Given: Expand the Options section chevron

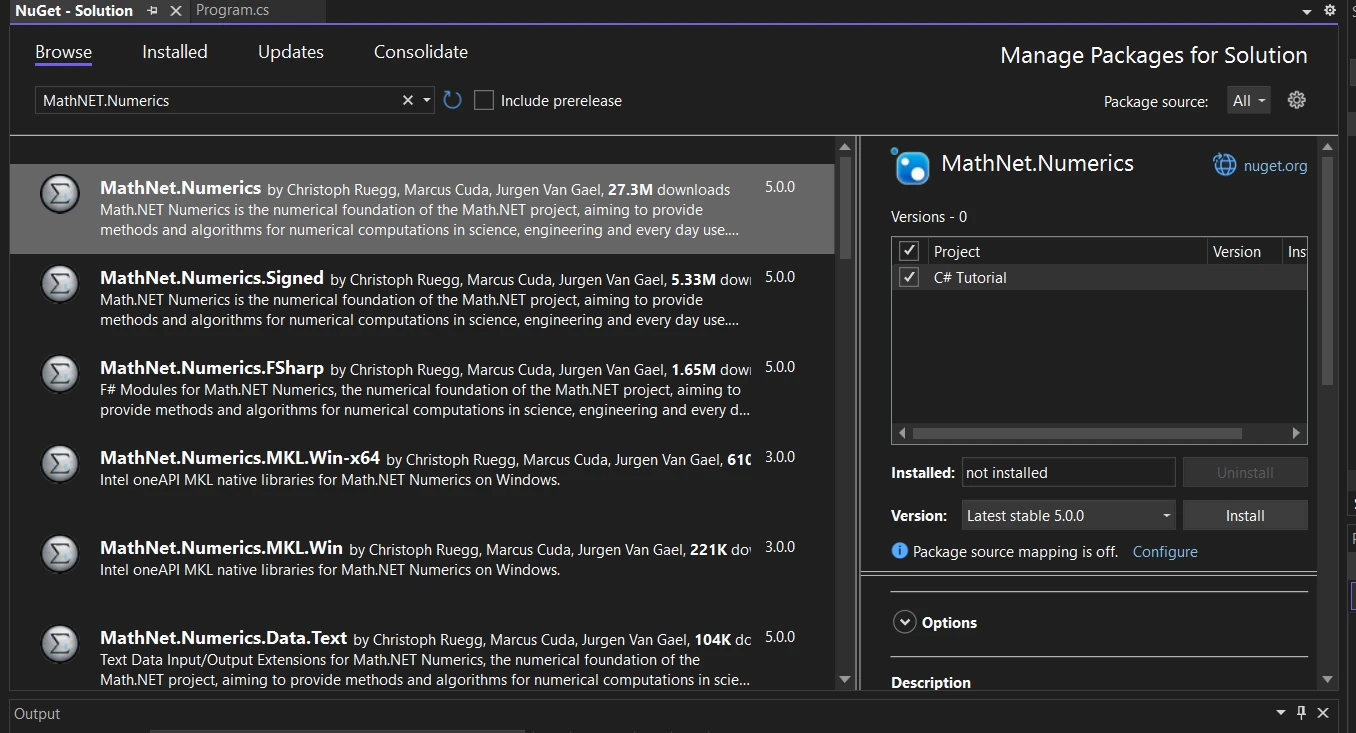Looking at the screenshot, I should [904, 622].
